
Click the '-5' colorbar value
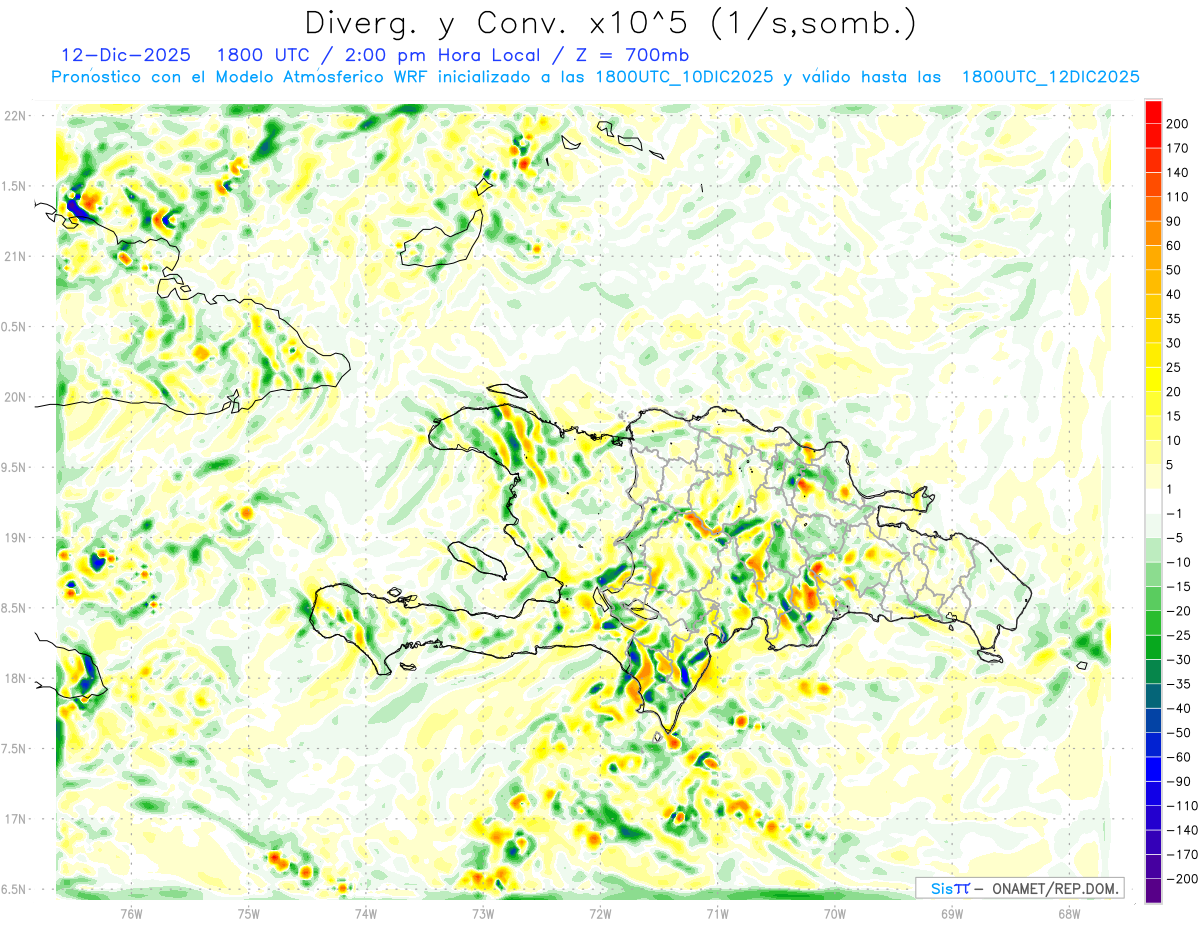pos(1174,538)
